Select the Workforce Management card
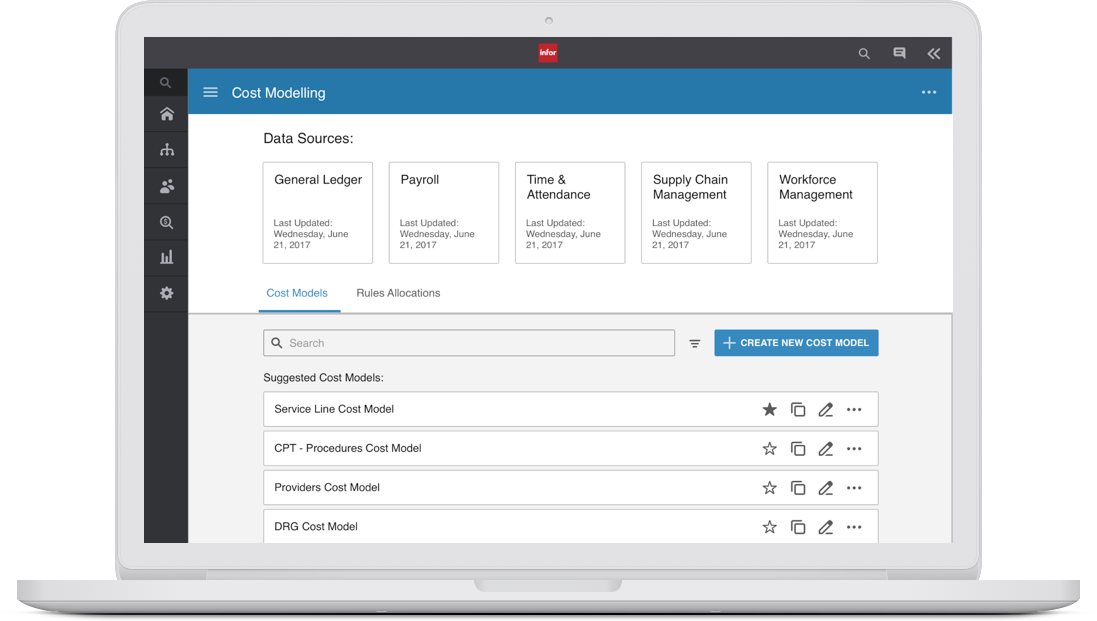Viewport: 1097px width, 621px height. pos(822,213)
